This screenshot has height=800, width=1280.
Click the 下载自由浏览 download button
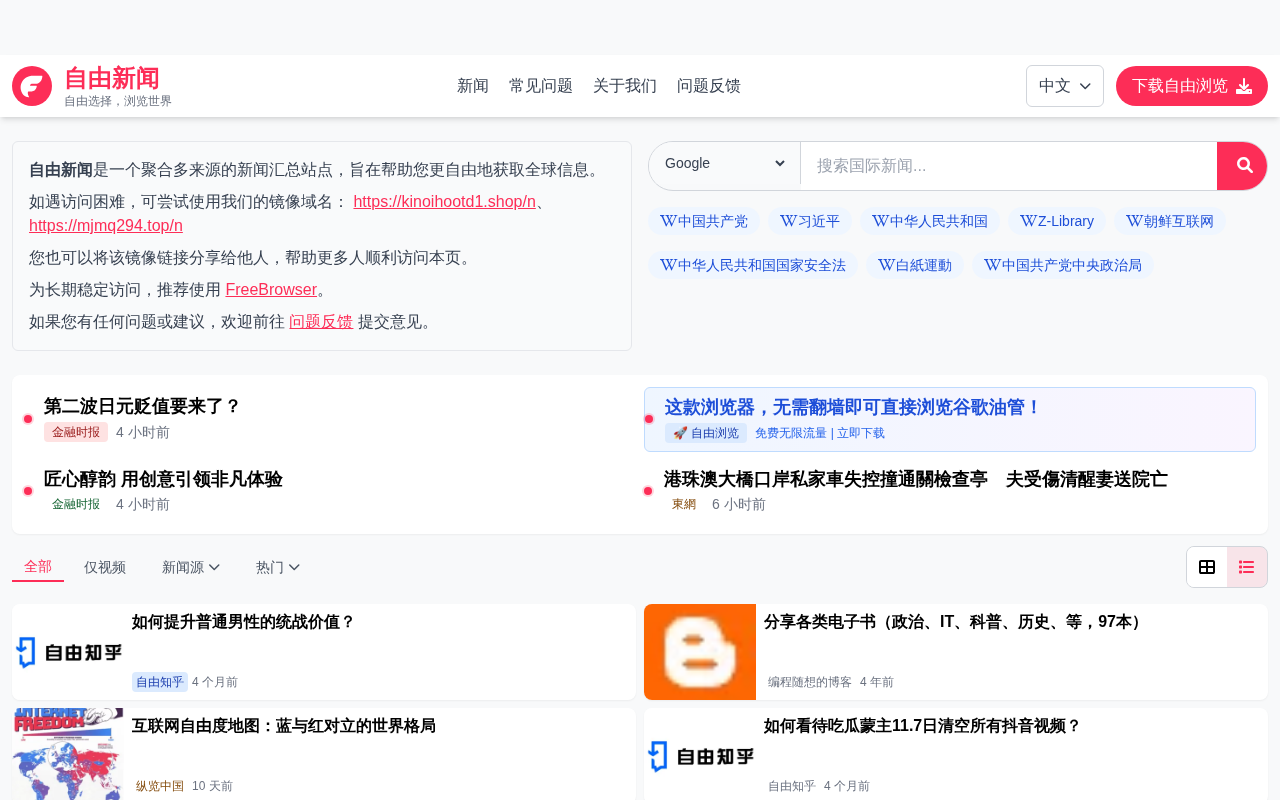(1192, 86)
